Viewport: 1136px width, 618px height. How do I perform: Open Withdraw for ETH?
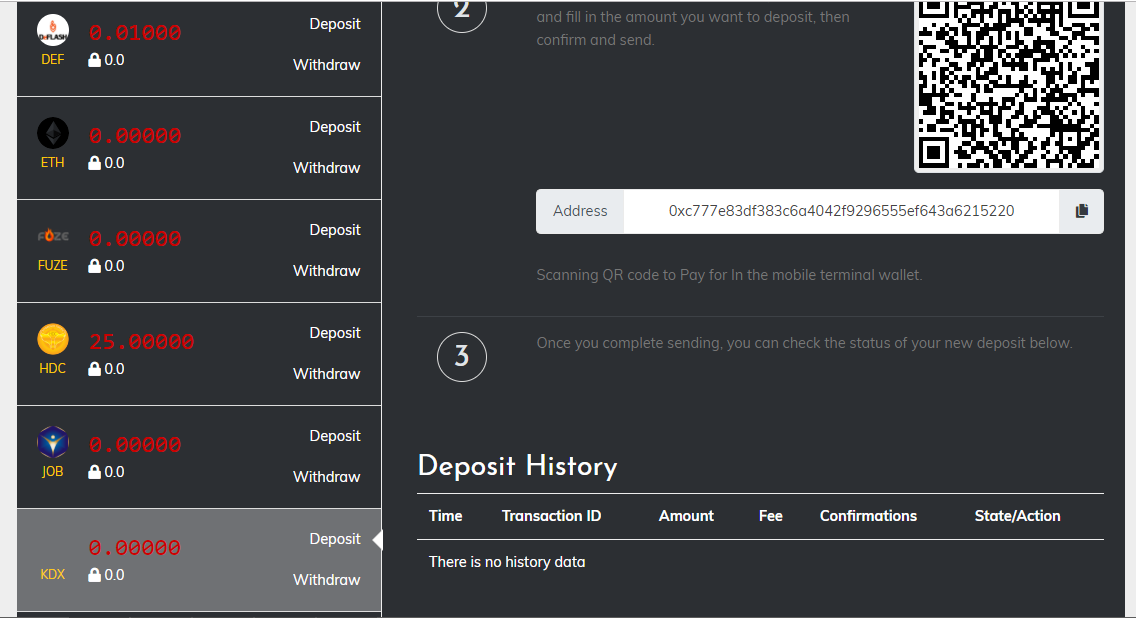(x=327, y=167)
